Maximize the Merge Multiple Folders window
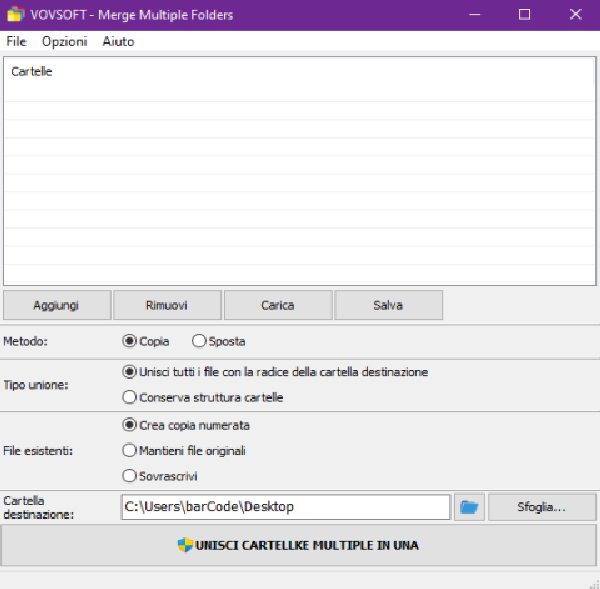This screenshot has height=589, width=600. coord(524,15)
